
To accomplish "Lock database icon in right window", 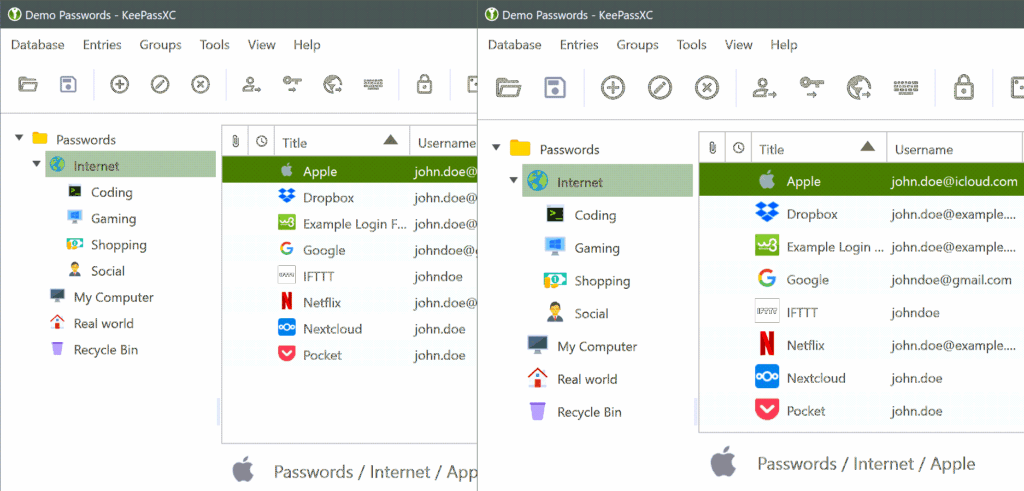I will 964,87.
